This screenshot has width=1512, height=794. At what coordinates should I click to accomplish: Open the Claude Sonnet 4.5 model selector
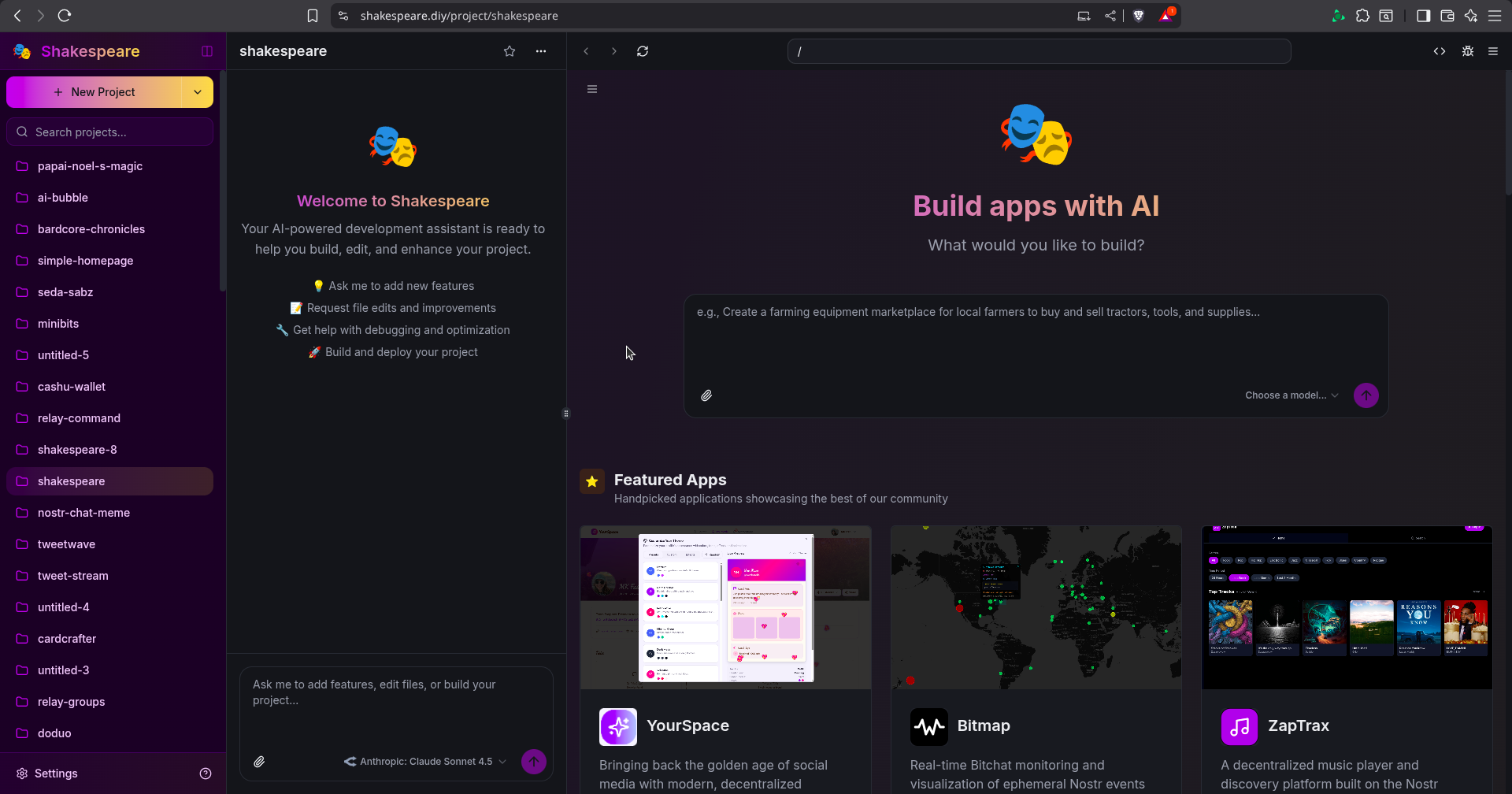(425, 762)
